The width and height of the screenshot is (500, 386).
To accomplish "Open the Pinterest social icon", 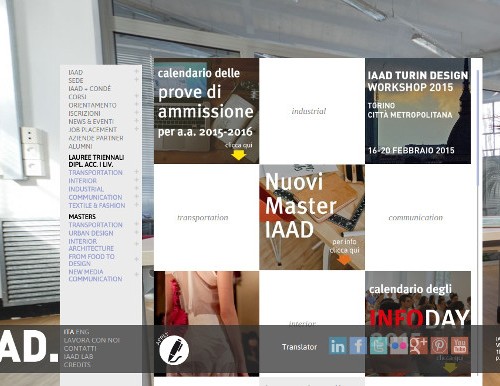I will (439, 346).
